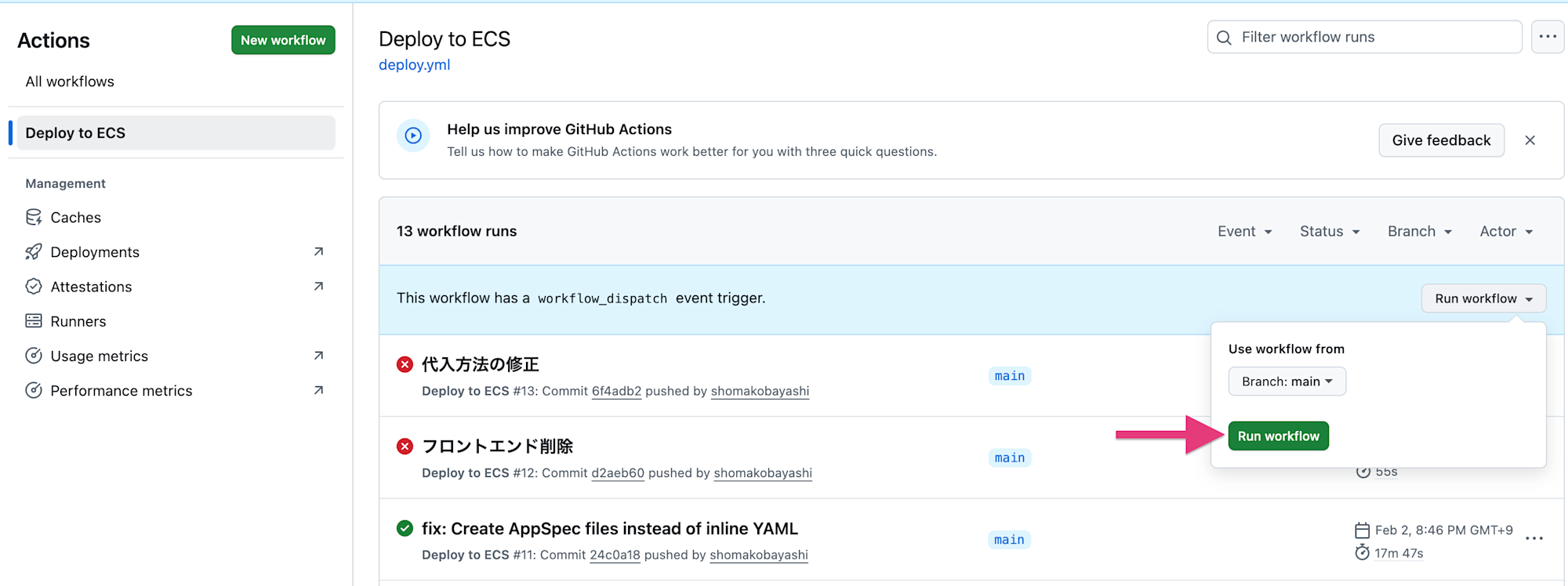
Task: Click the Performance metrics gauge icon
Action: point(34,390)
